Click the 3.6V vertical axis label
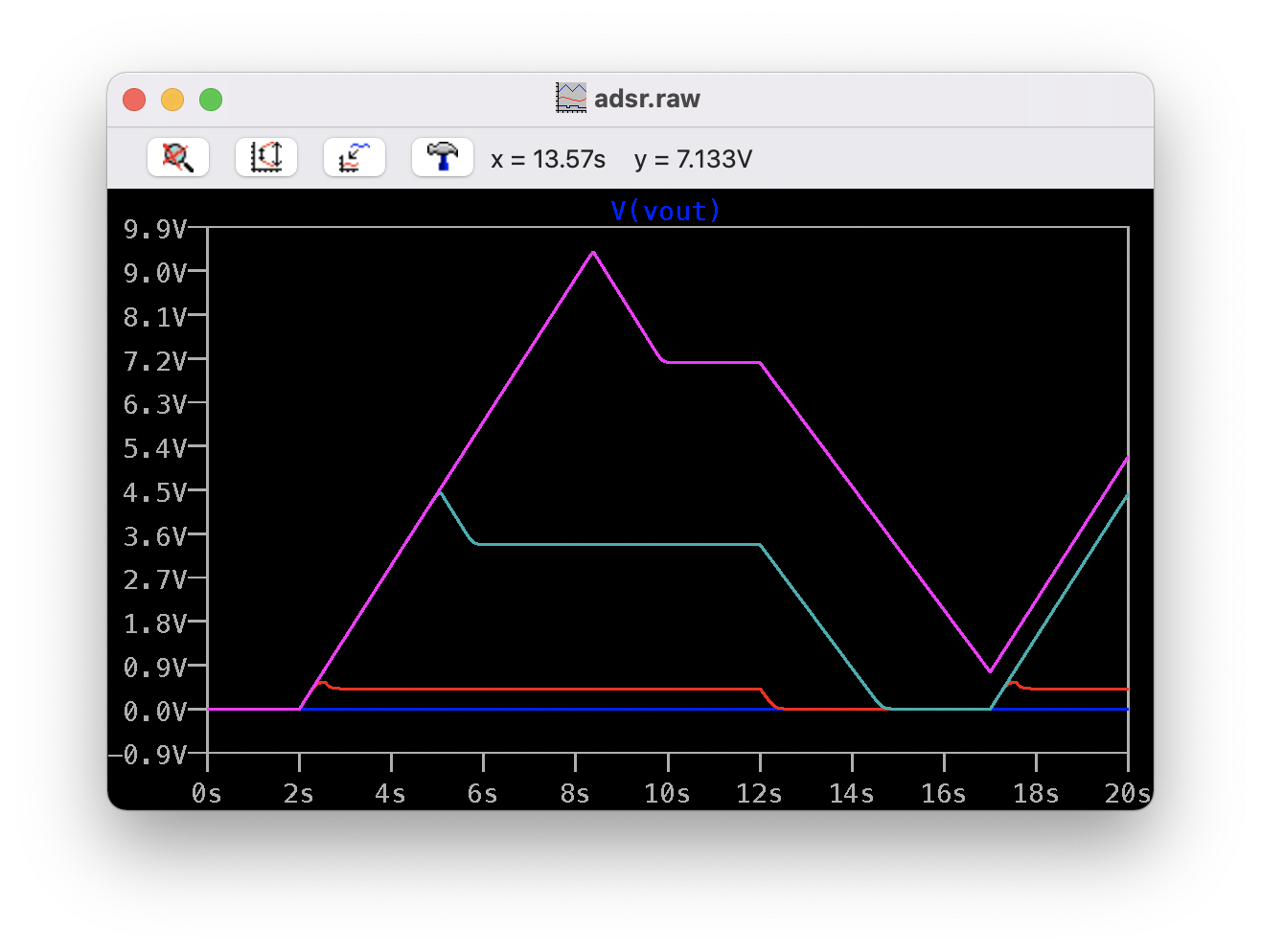1261x952 pixels. pos(154,536)
